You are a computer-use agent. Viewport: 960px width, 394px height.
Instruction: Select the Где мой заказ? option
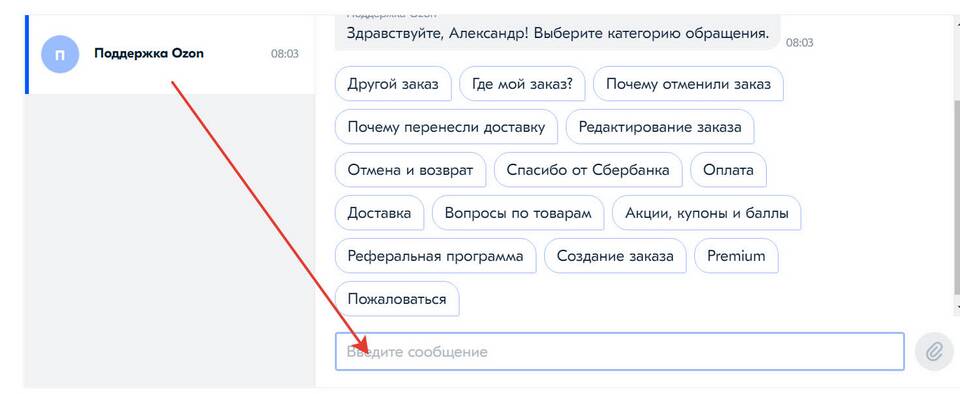tap(522, 84)
